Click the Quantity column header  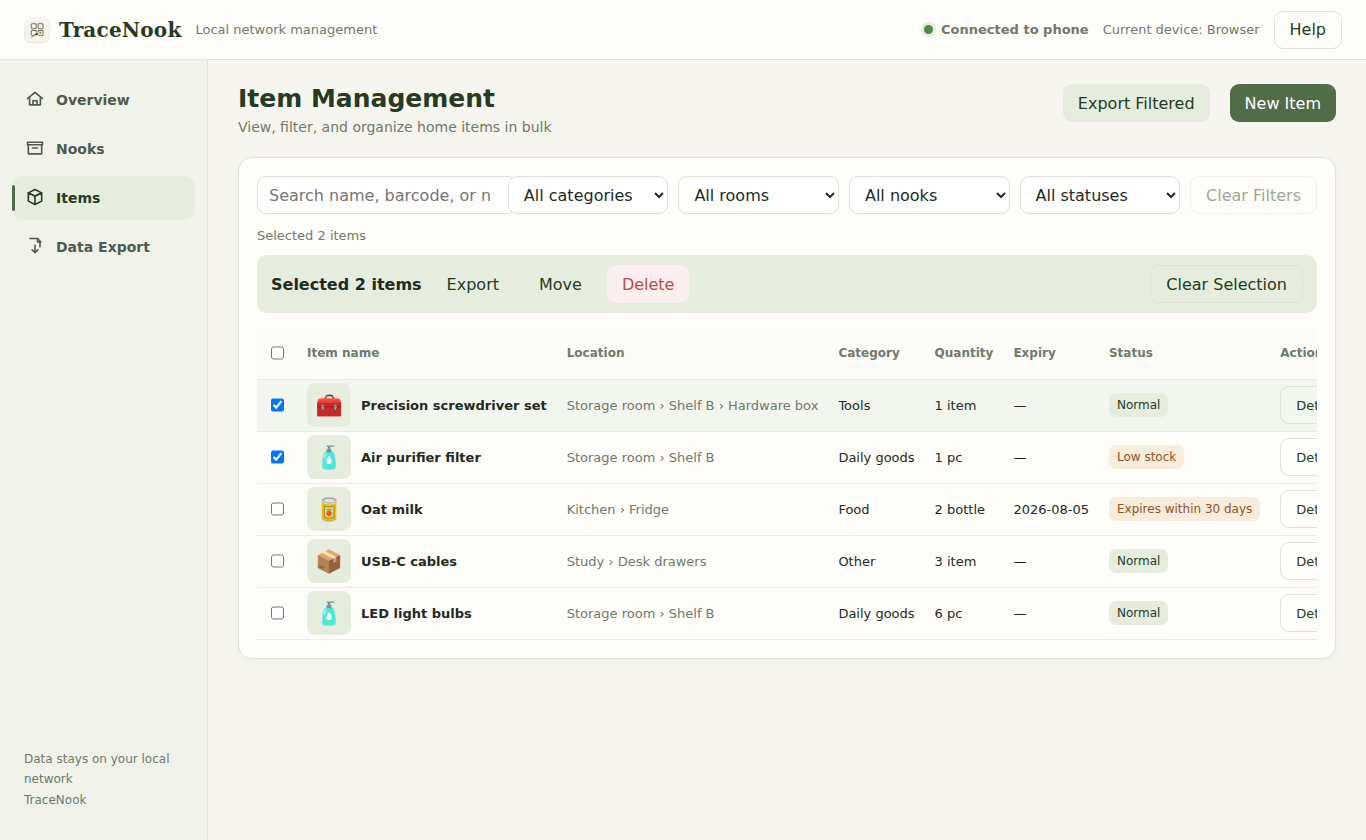[963, 353]
